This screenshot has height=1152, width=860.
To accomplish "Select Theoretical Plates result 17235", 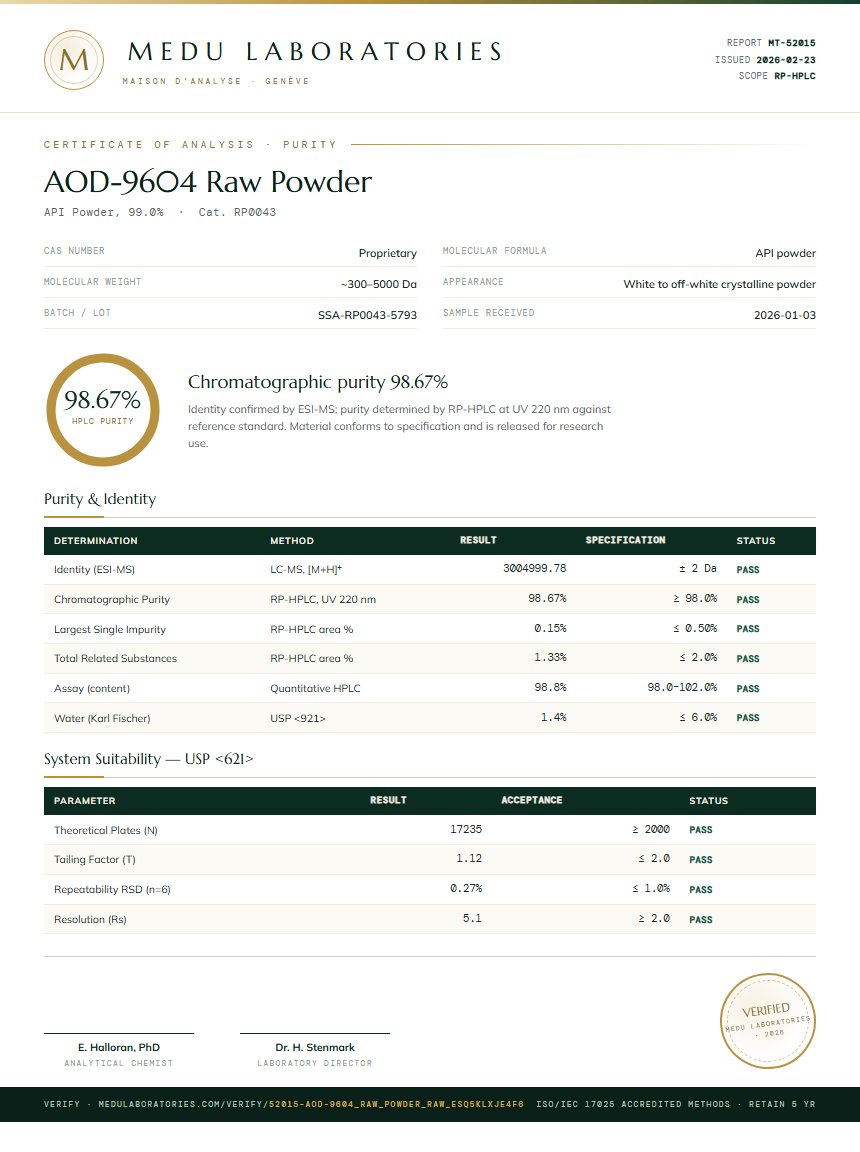I will (466, 829).
